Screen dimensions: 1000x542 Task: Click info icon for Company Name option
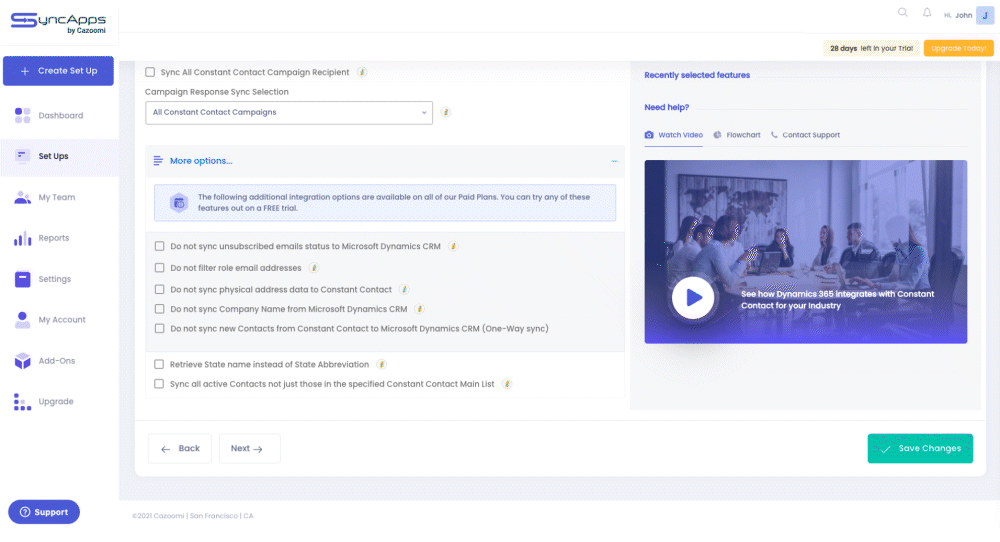click(419, 309)
